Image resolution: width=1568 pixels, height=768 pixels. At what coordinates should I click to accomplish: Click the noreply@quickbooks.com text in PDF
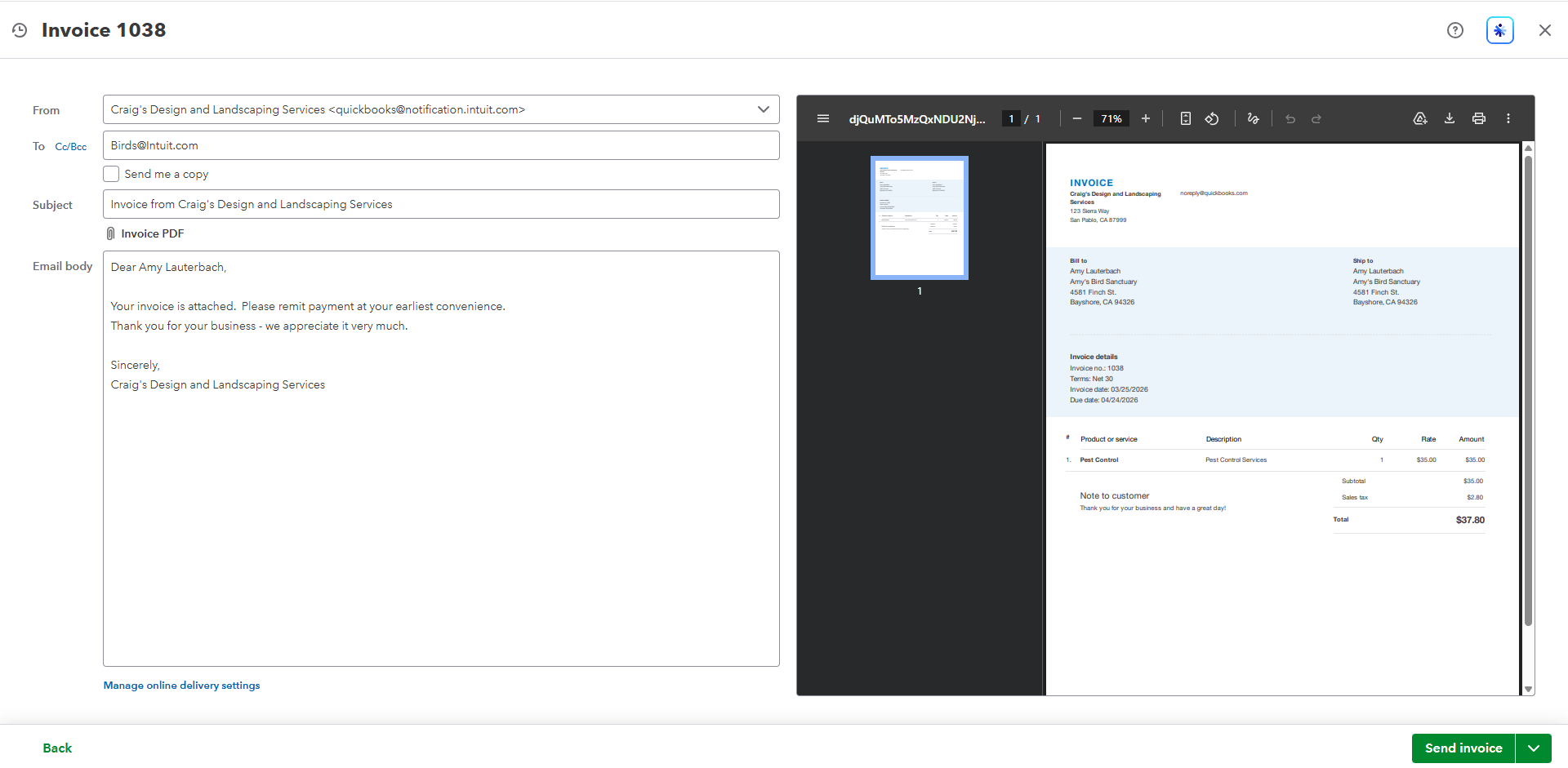click(1214, 193)
